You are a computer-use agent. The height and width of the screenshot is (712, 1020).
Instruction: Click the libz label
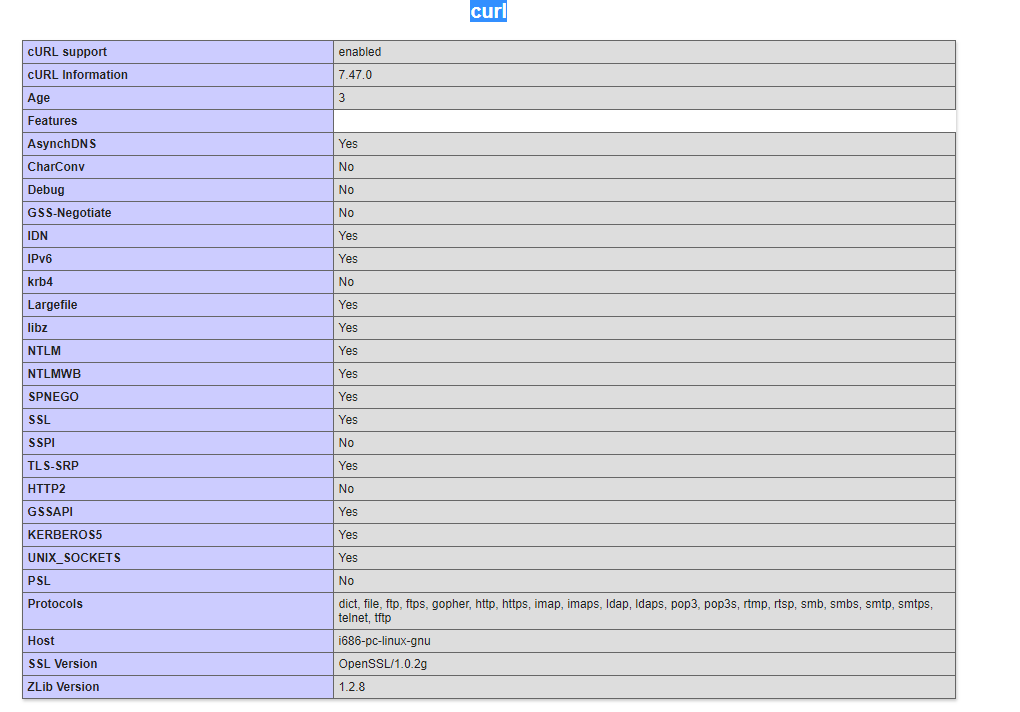click(x=37, y=328)
